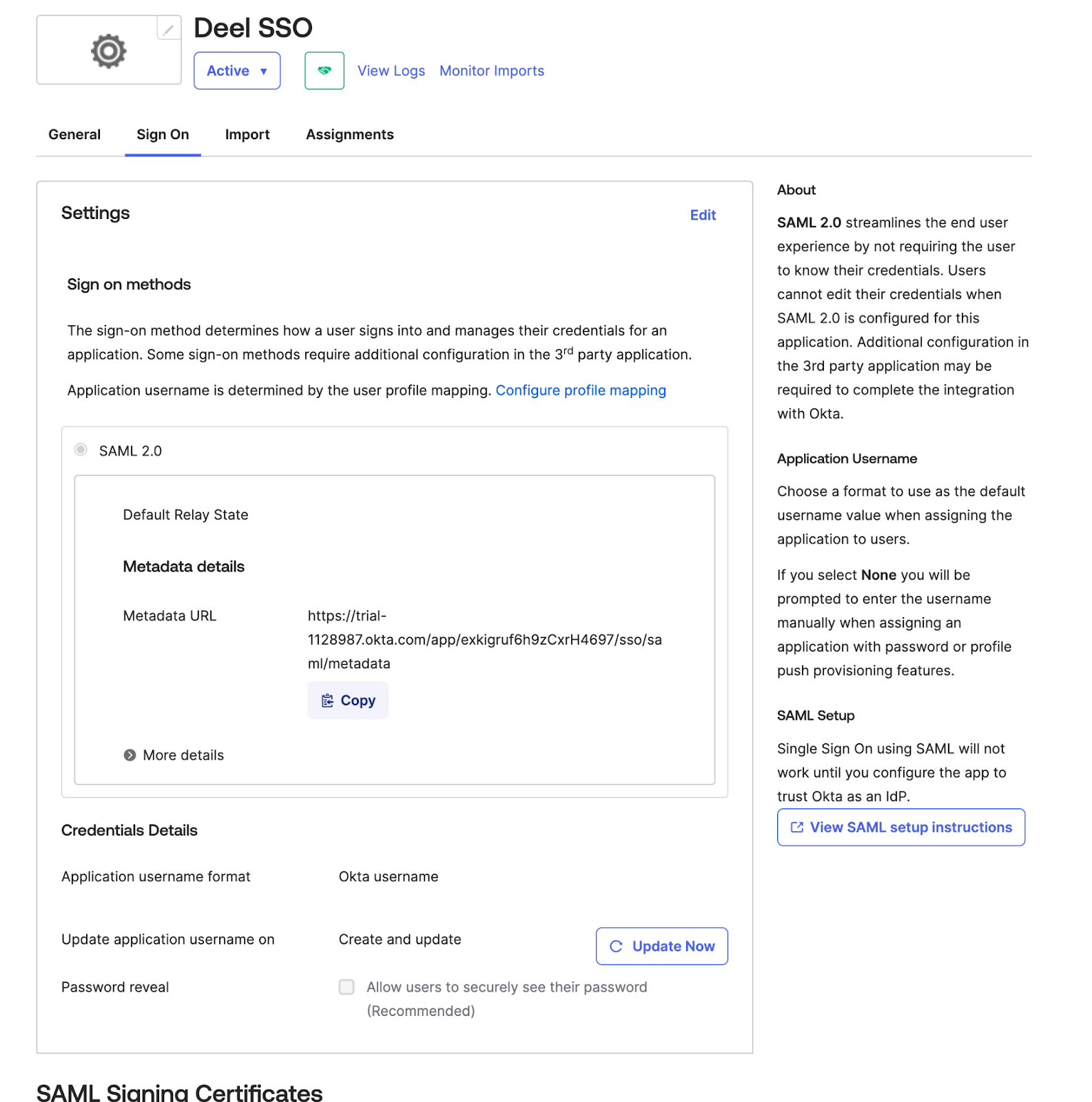1092x1102 pixels.
Task: Click the gear application logo
Action: point(109,51)
